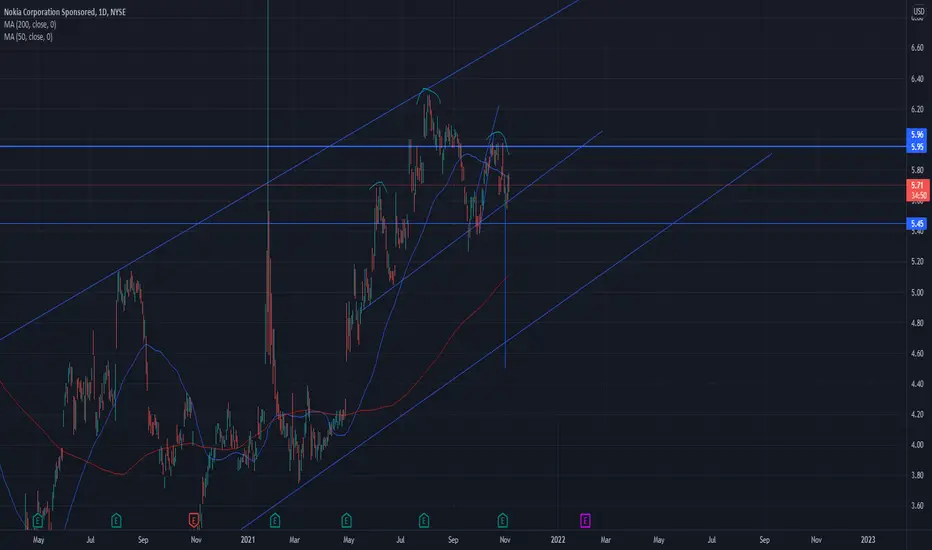Click the 2023 time axis label

(868, 540)
